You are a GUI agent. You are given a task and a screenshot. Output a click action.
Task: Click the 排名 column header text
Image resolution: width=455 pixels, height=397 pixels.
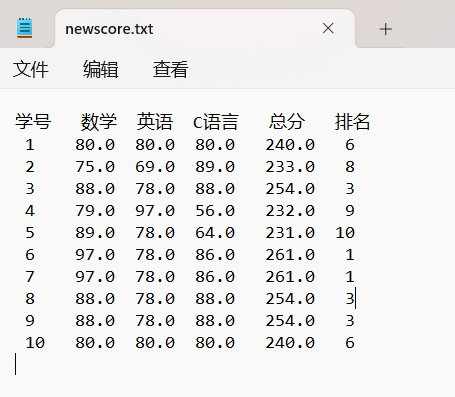coord(352,121)
